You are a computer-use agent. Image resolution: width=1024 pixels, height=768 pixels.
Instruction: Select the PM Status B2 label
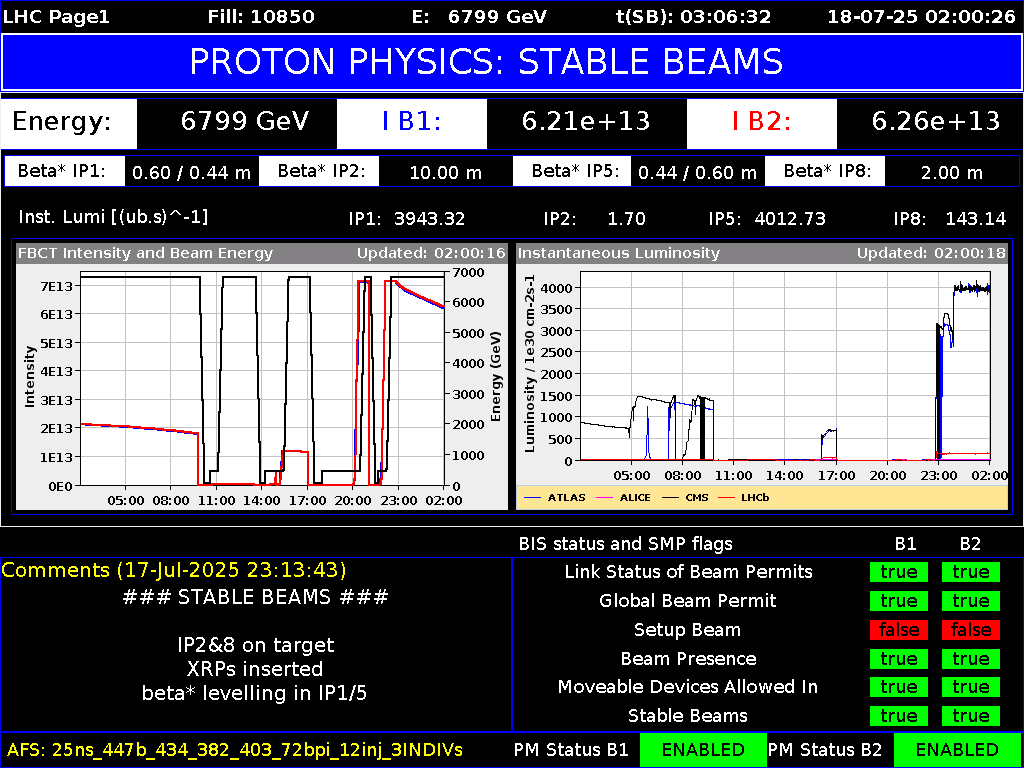click(825, 749)
